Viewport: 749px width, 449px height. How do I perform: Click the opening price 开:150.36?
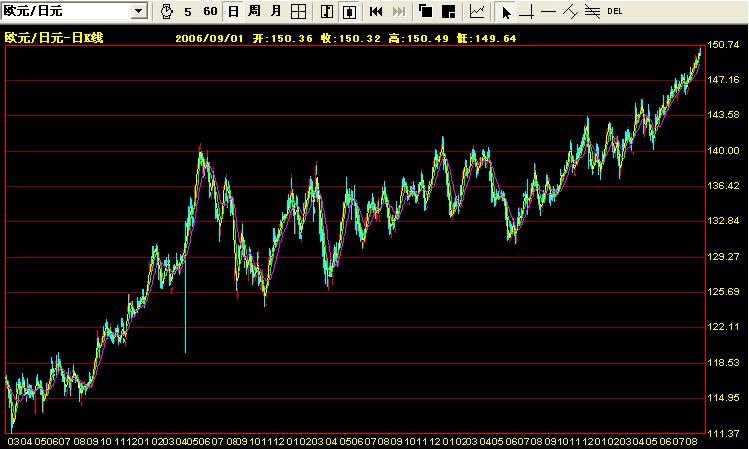[x=283, y=38]
